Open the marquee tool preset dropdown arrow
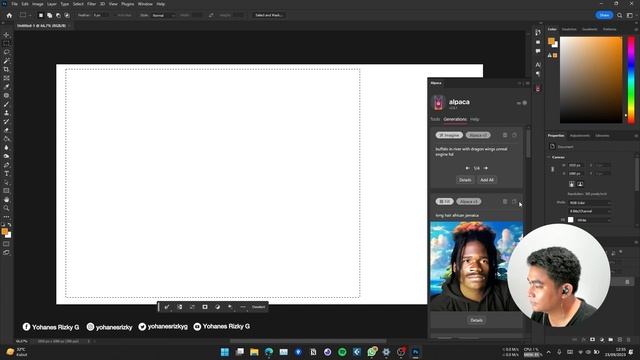The width and height of the screenshot is (640, 360). [30, 15]
